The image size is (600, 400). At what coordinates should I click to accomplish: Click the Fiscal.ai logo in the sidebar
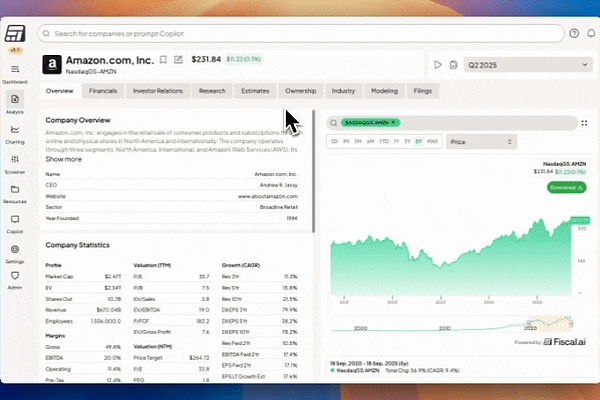(15, 34)
